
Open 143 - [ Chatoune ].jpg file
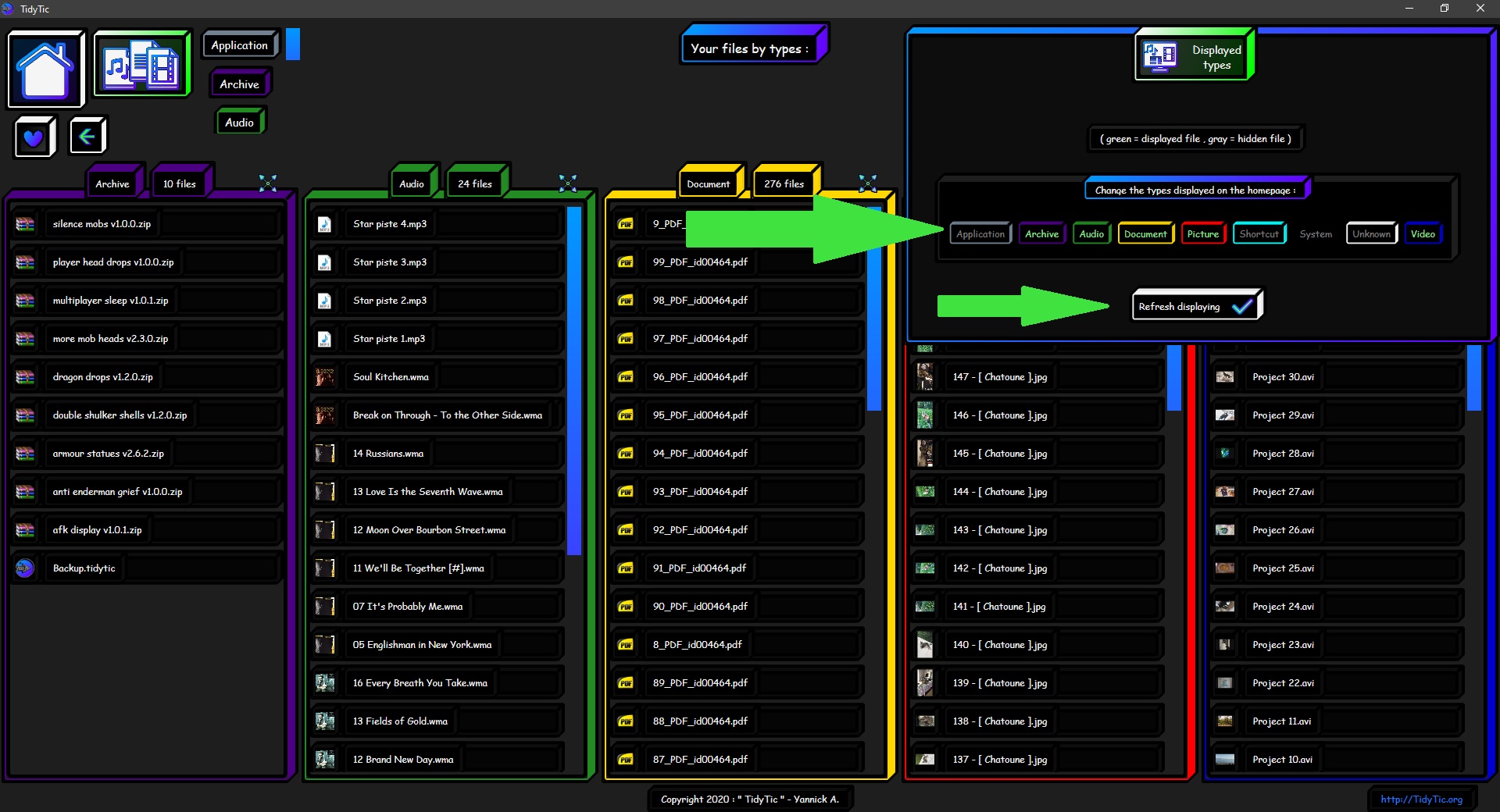coord(1037,530)
